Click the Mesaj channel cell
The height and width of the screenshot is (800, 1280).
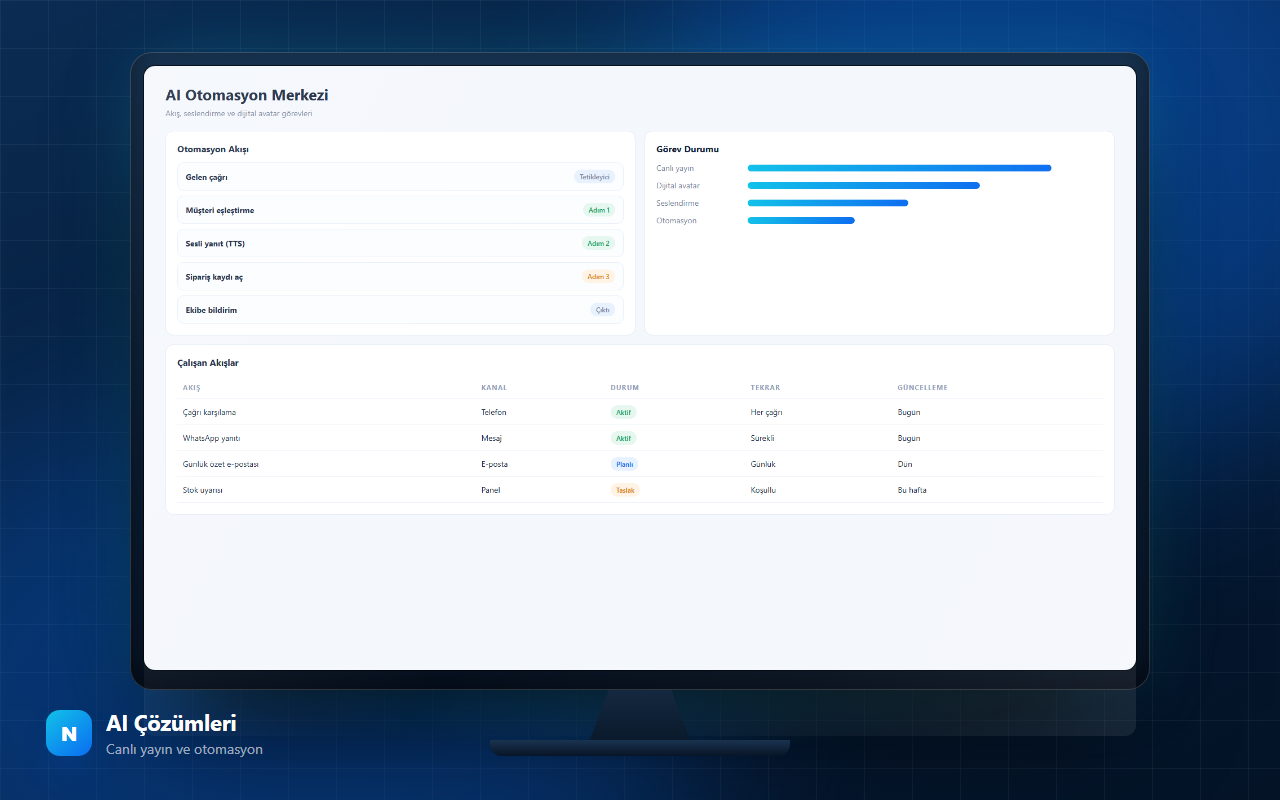pyautogui.click(x=491, y=438)
